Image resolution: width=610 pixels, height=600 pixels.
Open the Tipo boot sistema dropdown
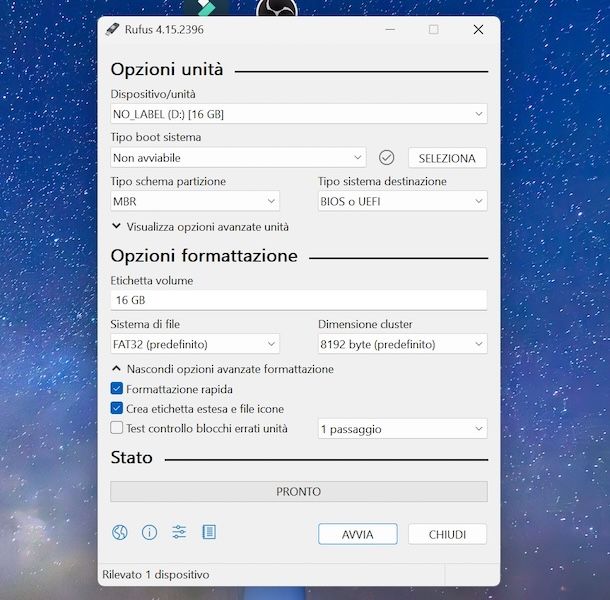238,158
